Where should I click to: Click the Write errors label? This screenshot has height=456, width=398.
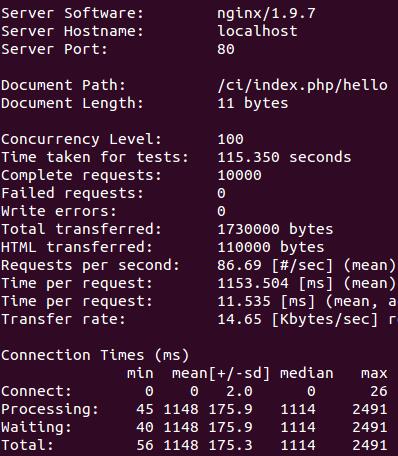[x=59, y=211]
